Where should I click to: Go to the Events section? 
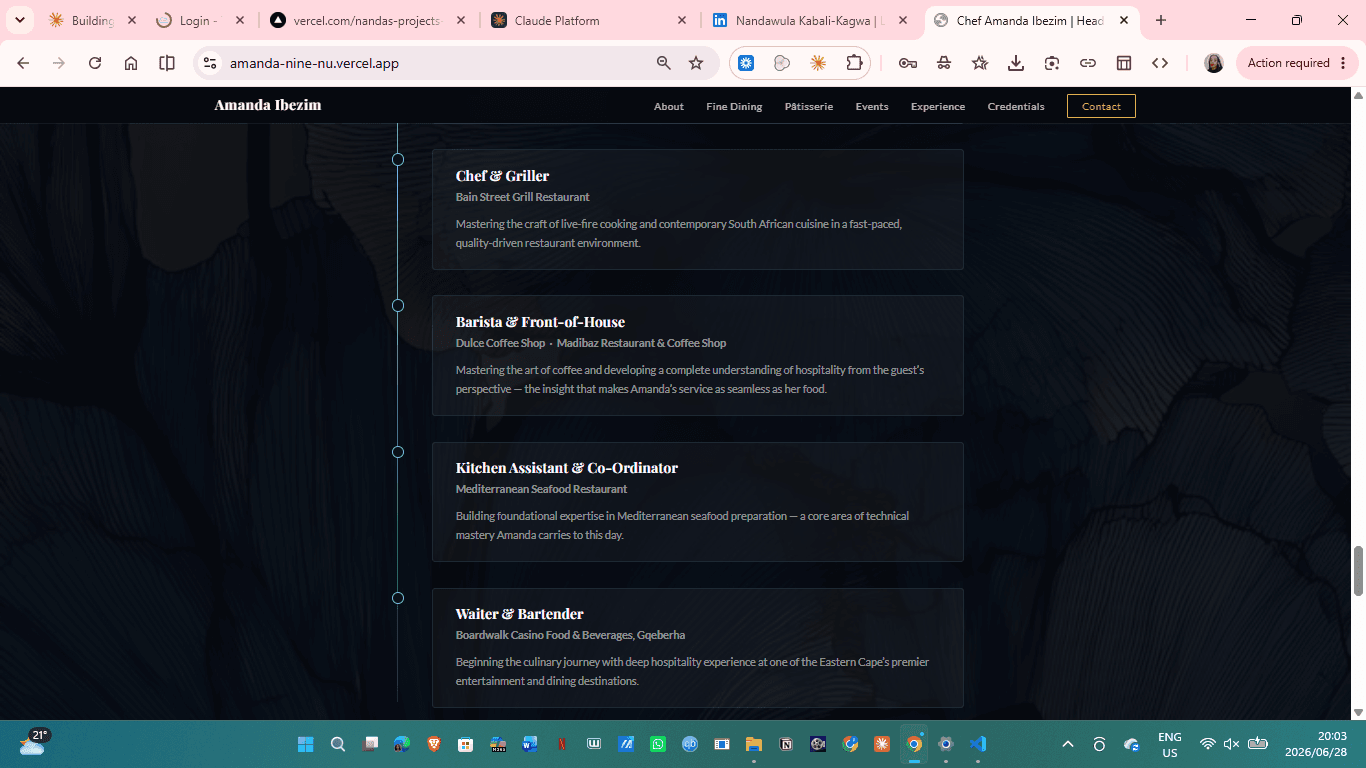click(x=872, y=106)
